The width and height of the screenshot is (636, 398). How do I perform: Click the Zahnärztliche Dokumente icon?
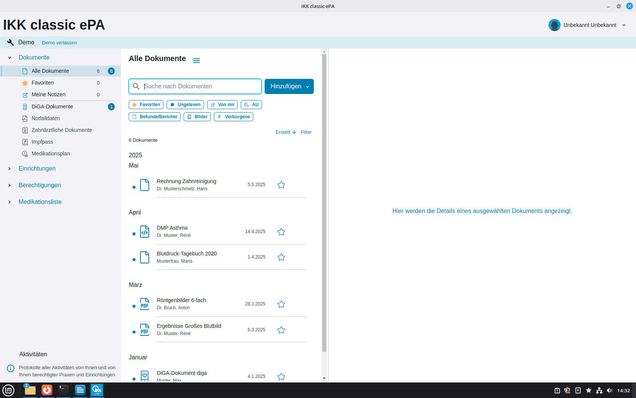click(25, 130)
